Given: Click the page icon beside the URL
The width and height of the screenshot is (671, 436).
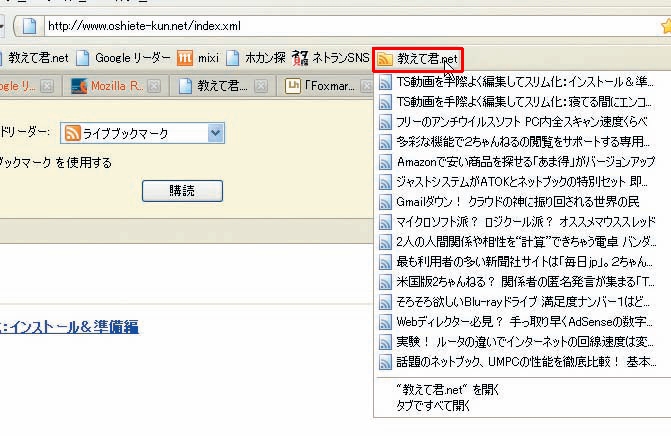Looking at the screenshot, I should [x=29, y=26].
